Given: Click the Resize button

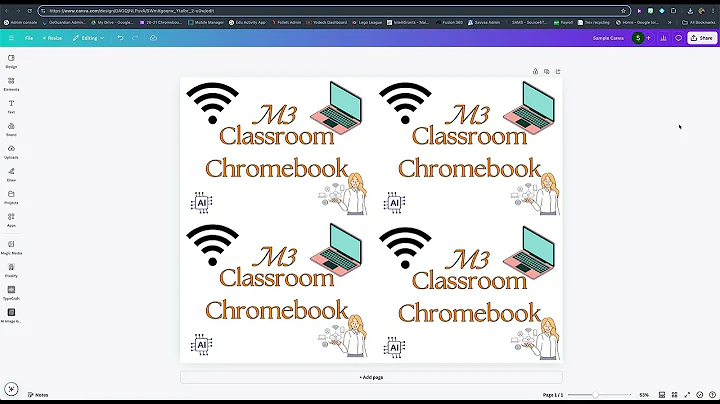Looking at the screenshot, I should 52,38.
